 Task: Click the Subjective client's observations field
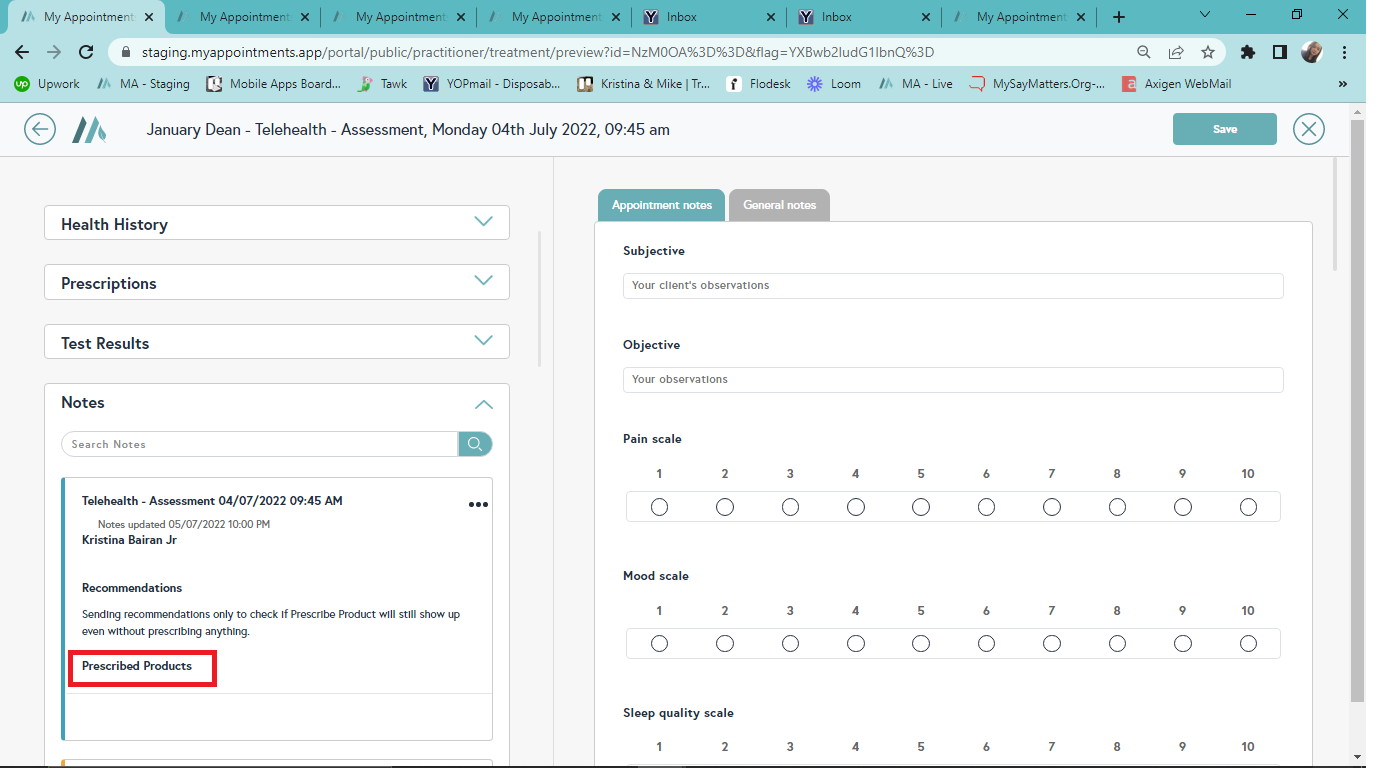tap(952, 286)
